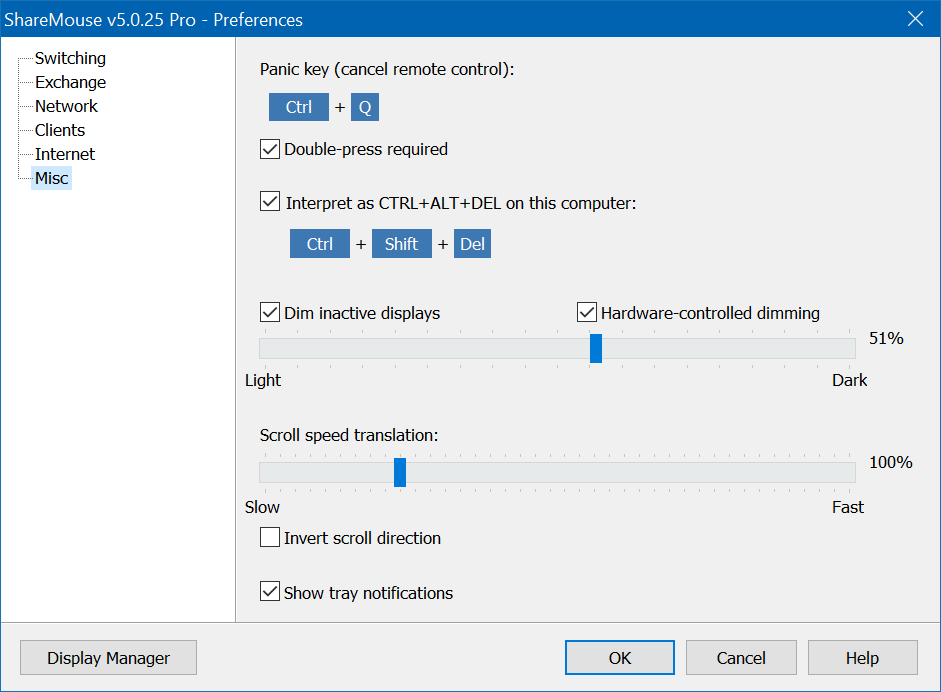Image resolution: width=941 pixels, height=692 pixels.
Task: Click the scroll speed translation slider handle
Action: 400,472
